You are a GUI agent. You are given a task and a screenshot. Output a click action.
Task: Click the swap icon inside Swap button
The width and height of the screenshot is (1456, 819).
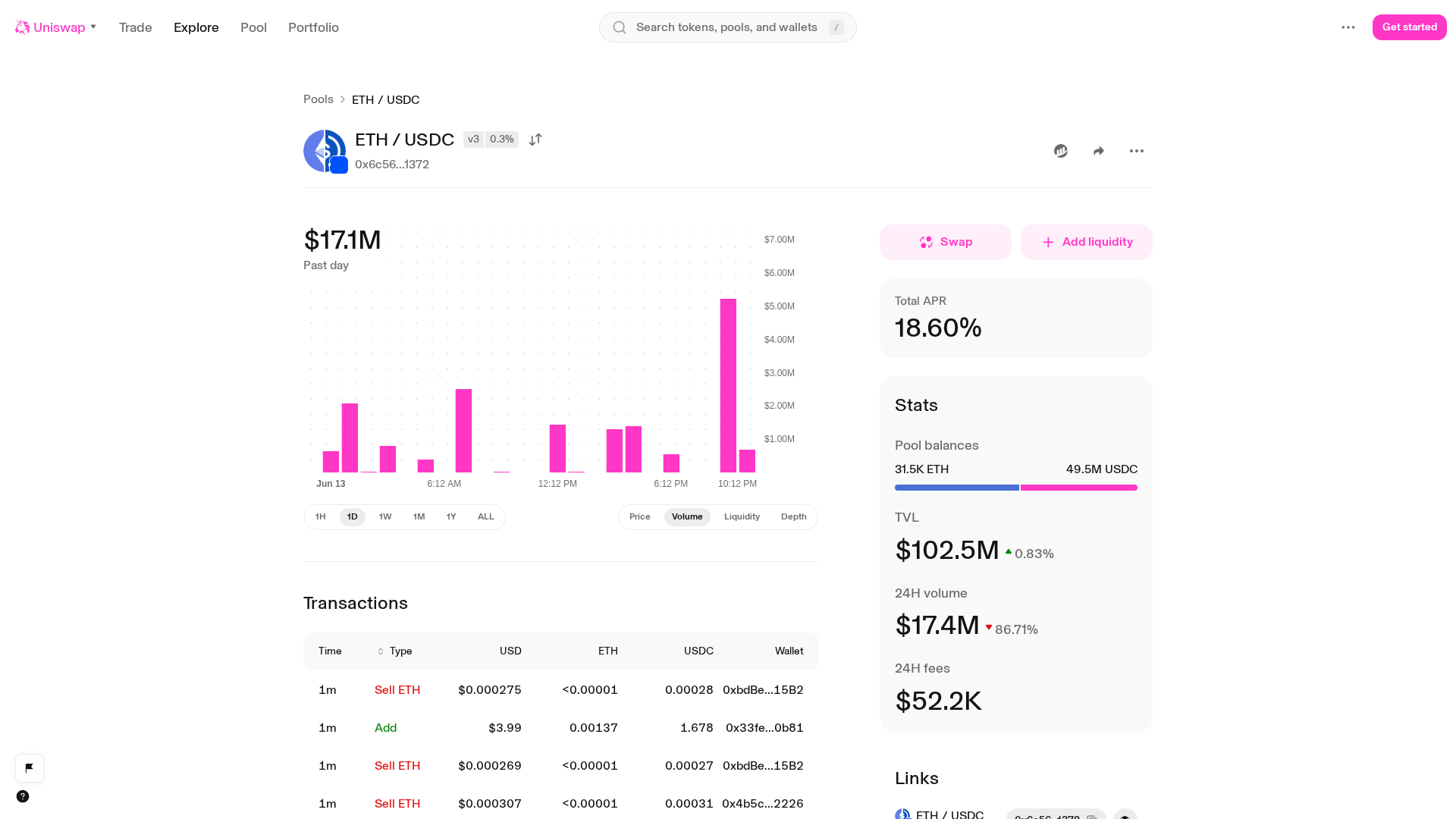tap(926, 242)
